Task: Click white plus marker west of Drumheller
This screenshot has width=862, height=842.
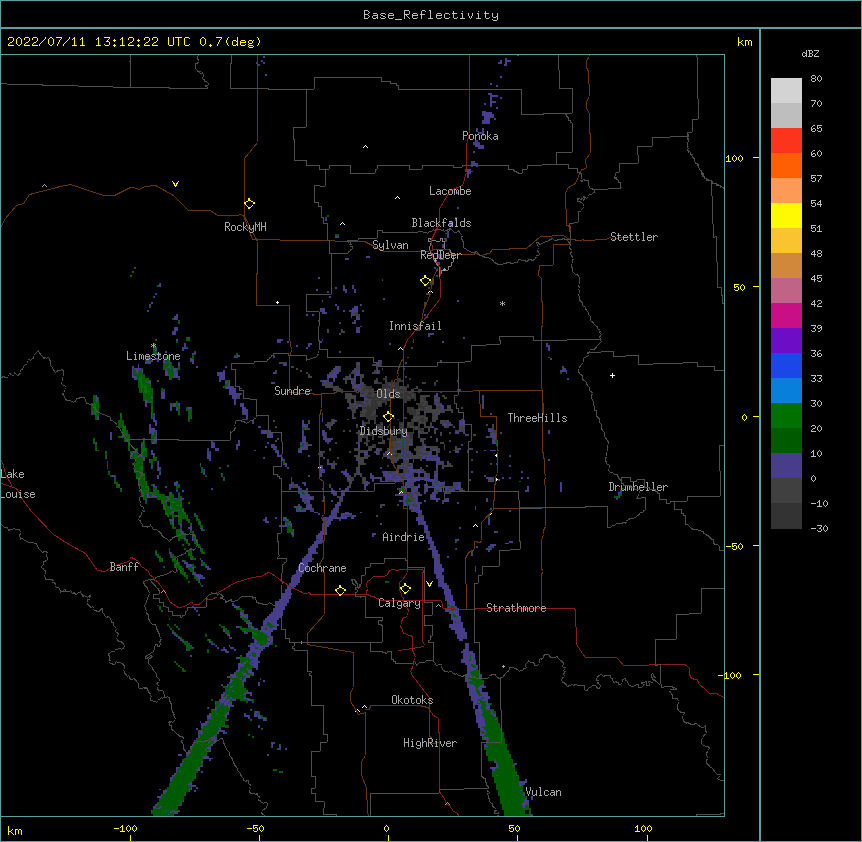Action: [612, 375]
